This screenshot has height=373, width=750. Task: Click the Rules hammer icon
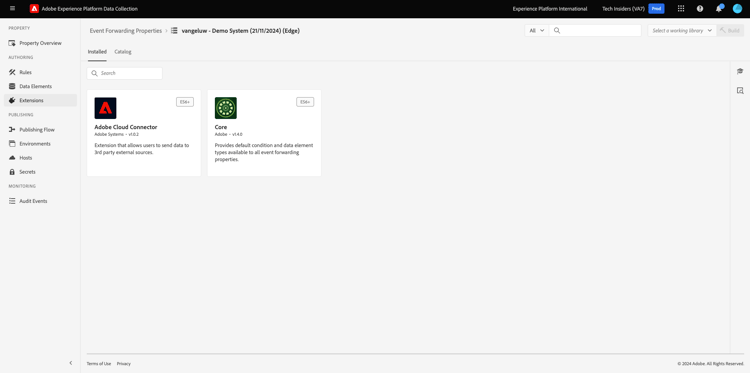tap(12, 72)
